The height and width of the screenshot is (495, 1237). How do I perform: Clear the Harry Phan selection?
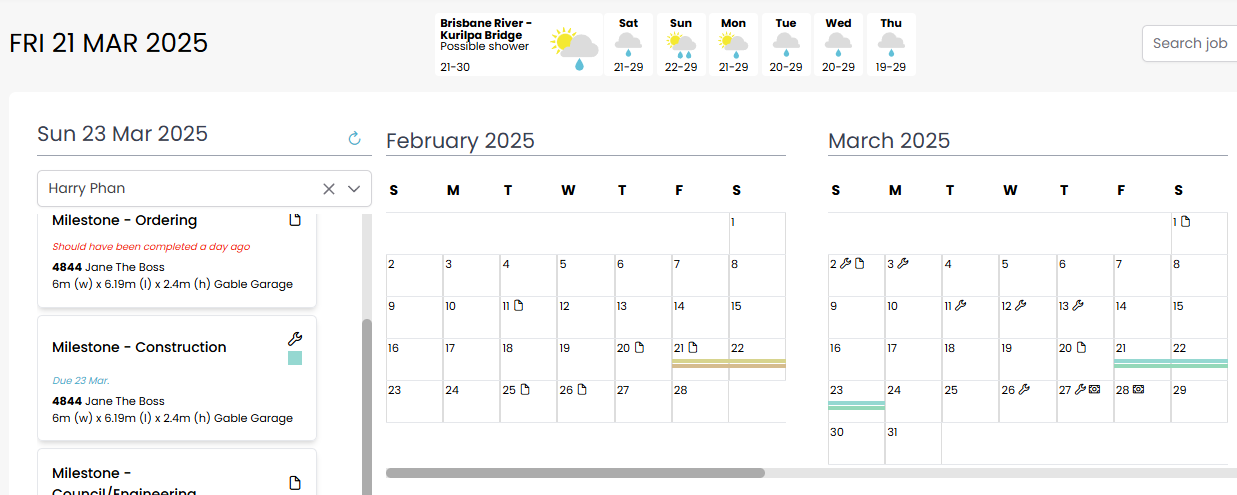[x=329, y=189]
